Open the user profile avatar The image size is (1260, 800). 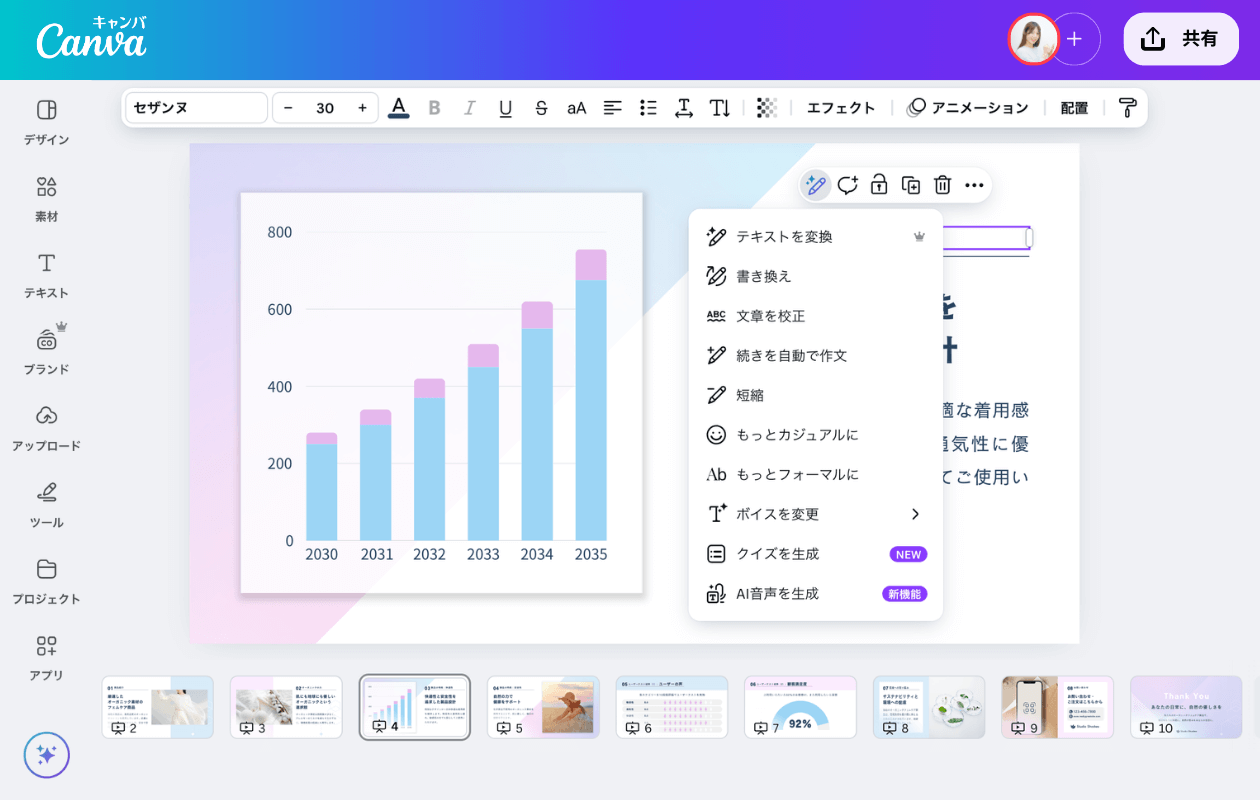tap(1033, 39)
